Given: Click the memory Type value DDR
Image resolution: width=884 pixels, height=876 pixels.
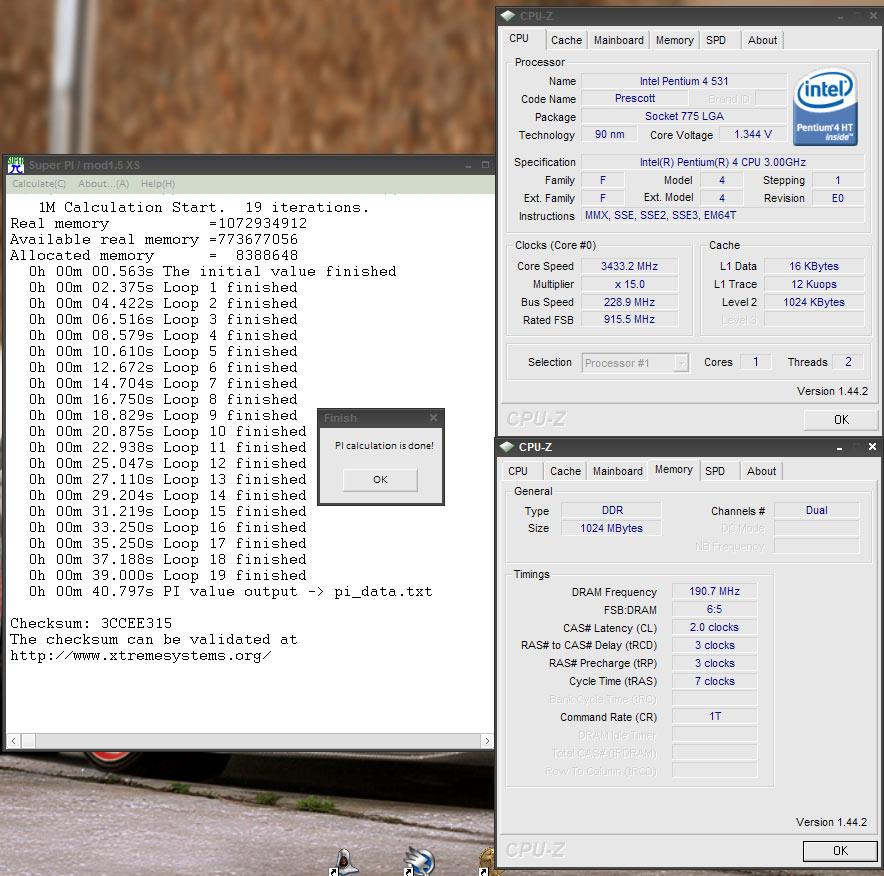Looking at the screenshot, I should pyautogui.click(x=612, y=510).
